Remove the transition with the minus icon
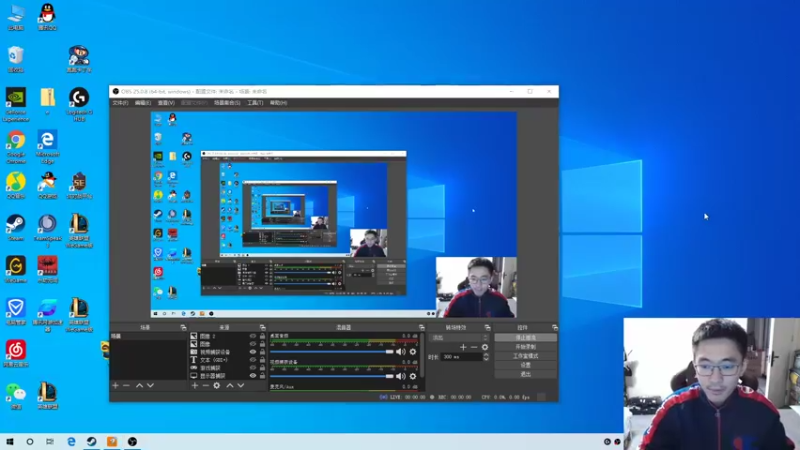The width and height of the screenshot is (800, 450). coord(474,347)
